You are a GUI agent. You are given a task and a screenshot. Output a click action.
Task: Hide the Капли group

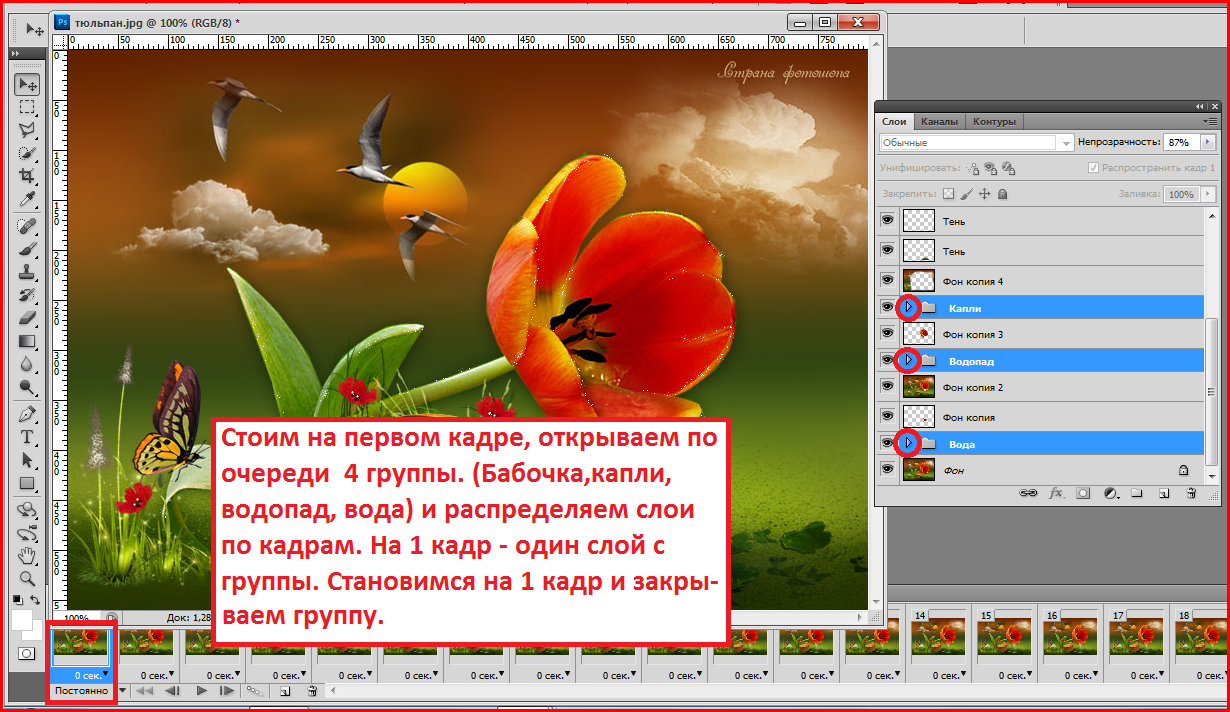(x=887, y=307)
